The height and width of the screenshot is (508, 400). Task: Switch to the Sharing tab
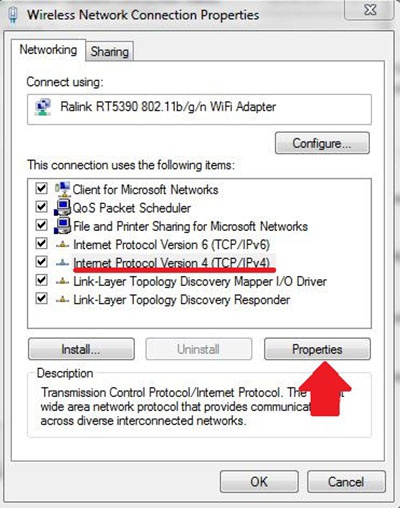[x=110, y=52]
